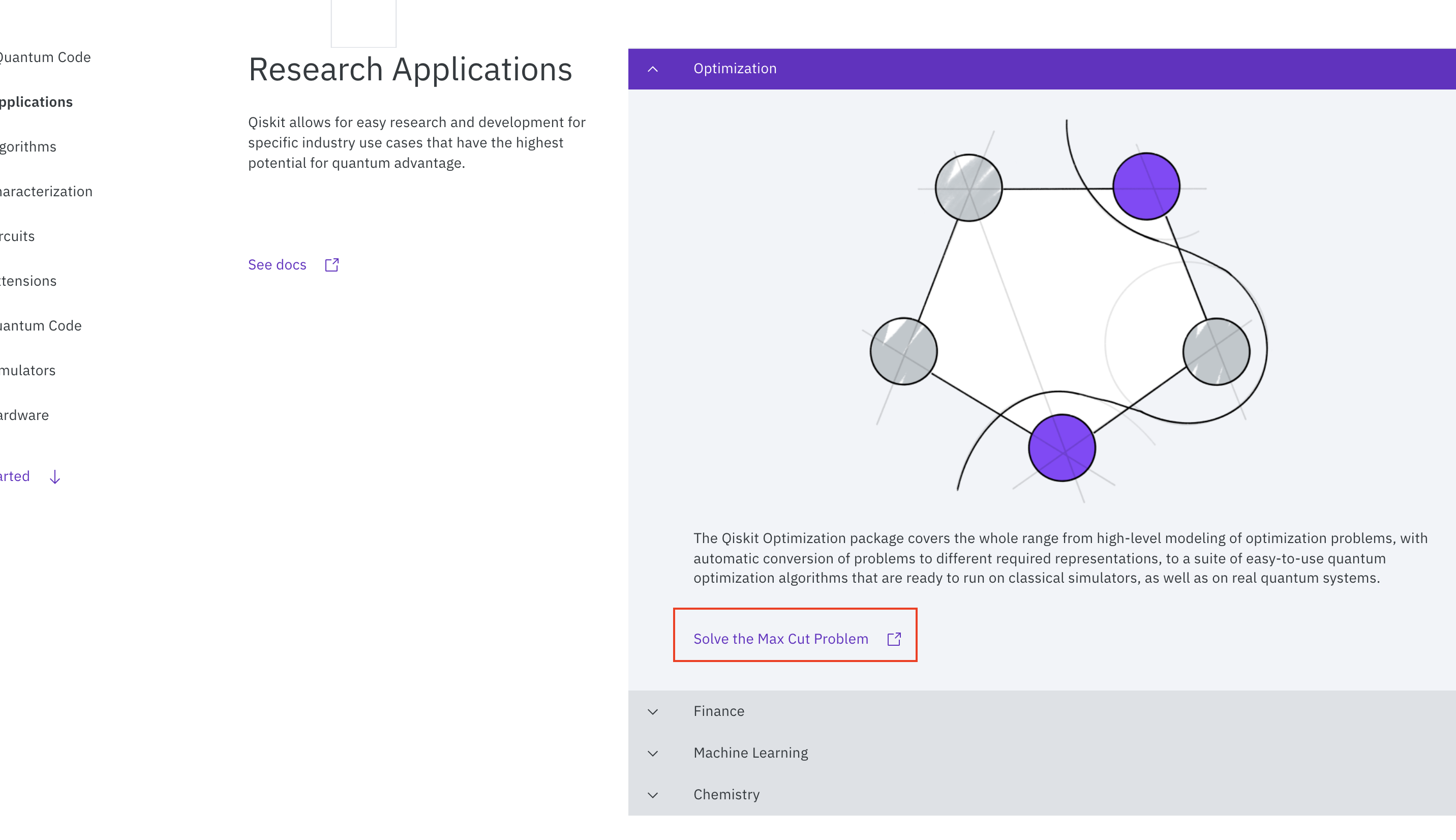Click the down arrow icon in sidebar
The image size is (1456, 840).
55,476
